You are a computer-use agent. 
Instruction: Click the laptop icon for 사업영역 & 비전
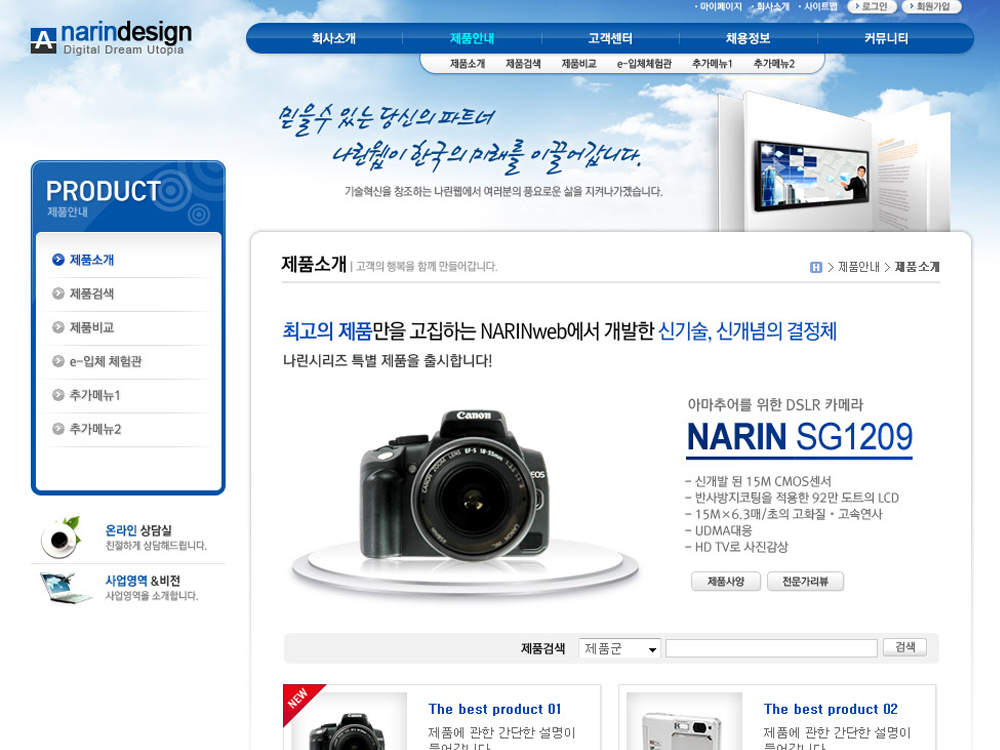click(x=66, y=587)
